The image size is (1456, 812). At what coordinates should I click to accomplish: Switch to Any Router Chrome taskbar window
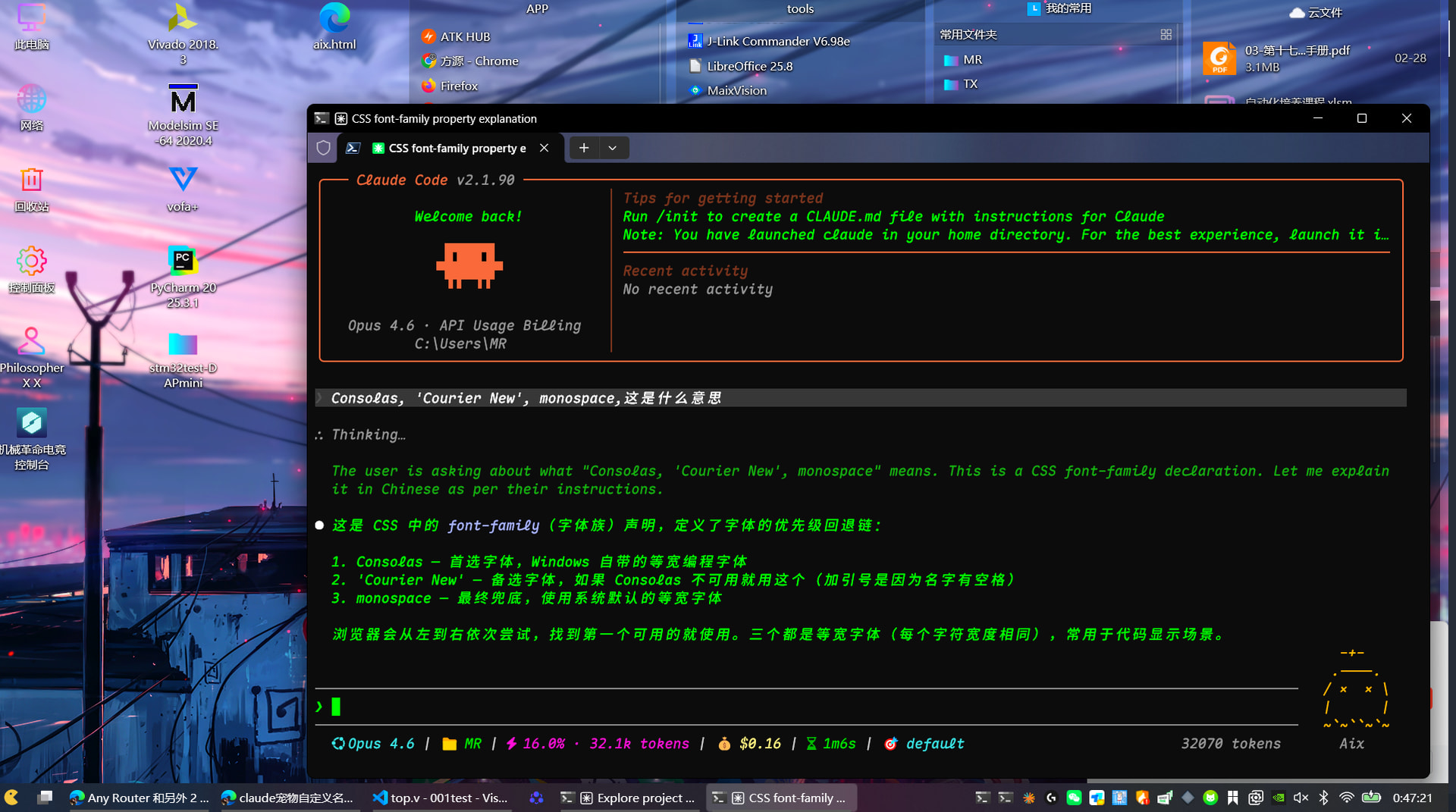click(x=139, y=798)
